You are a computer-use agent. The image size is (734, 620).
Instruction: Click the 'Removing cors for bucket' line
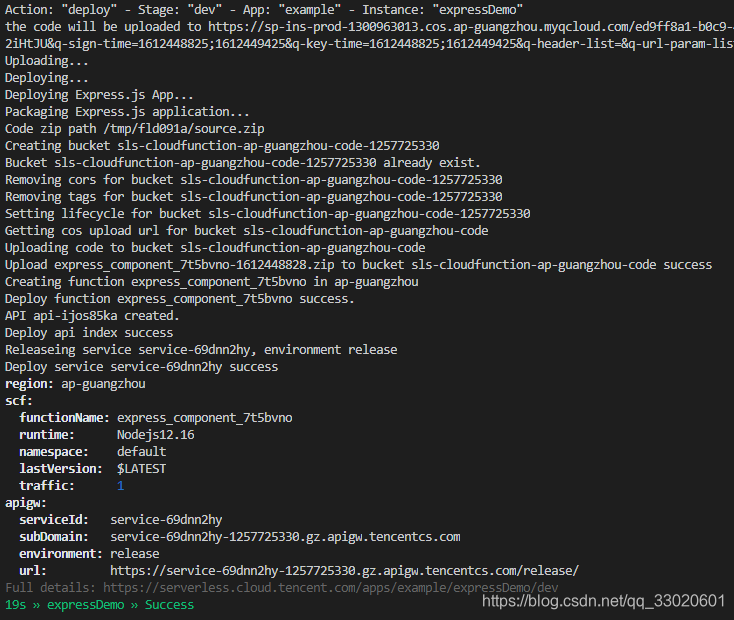253,179
